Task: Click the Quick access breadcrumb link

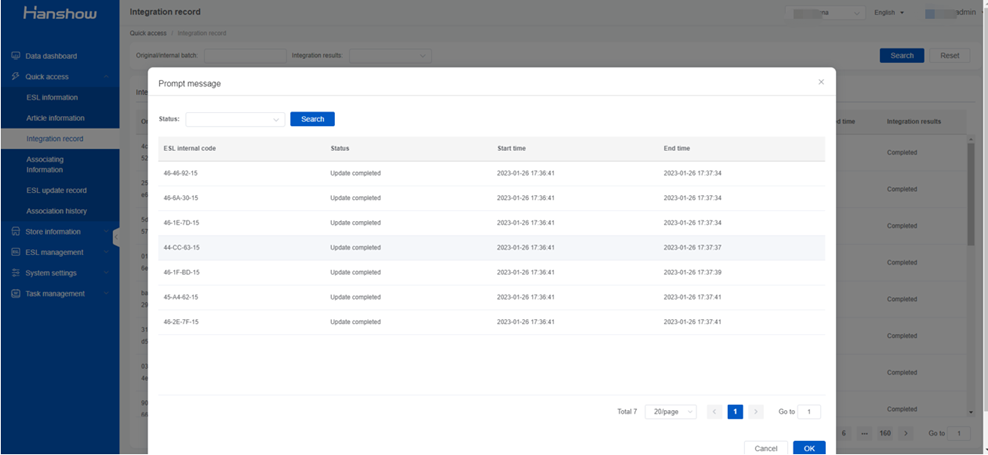Action: point(148,33)
